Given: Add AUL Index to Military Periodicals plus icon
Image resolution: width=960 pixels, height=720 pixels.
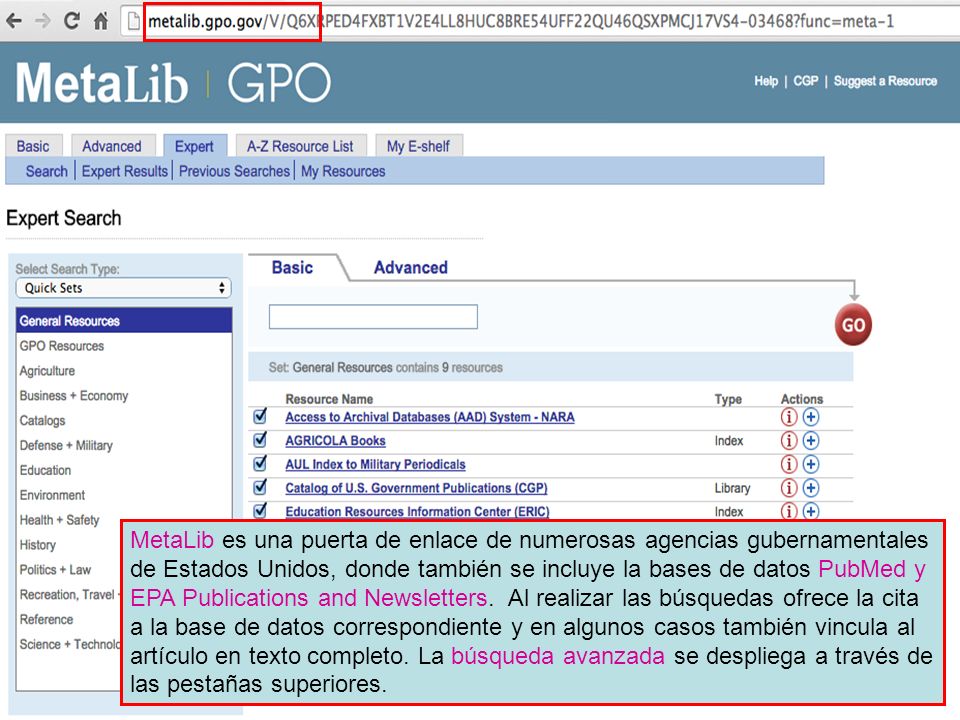Looking at the screenshot, I should pos(811,464).
